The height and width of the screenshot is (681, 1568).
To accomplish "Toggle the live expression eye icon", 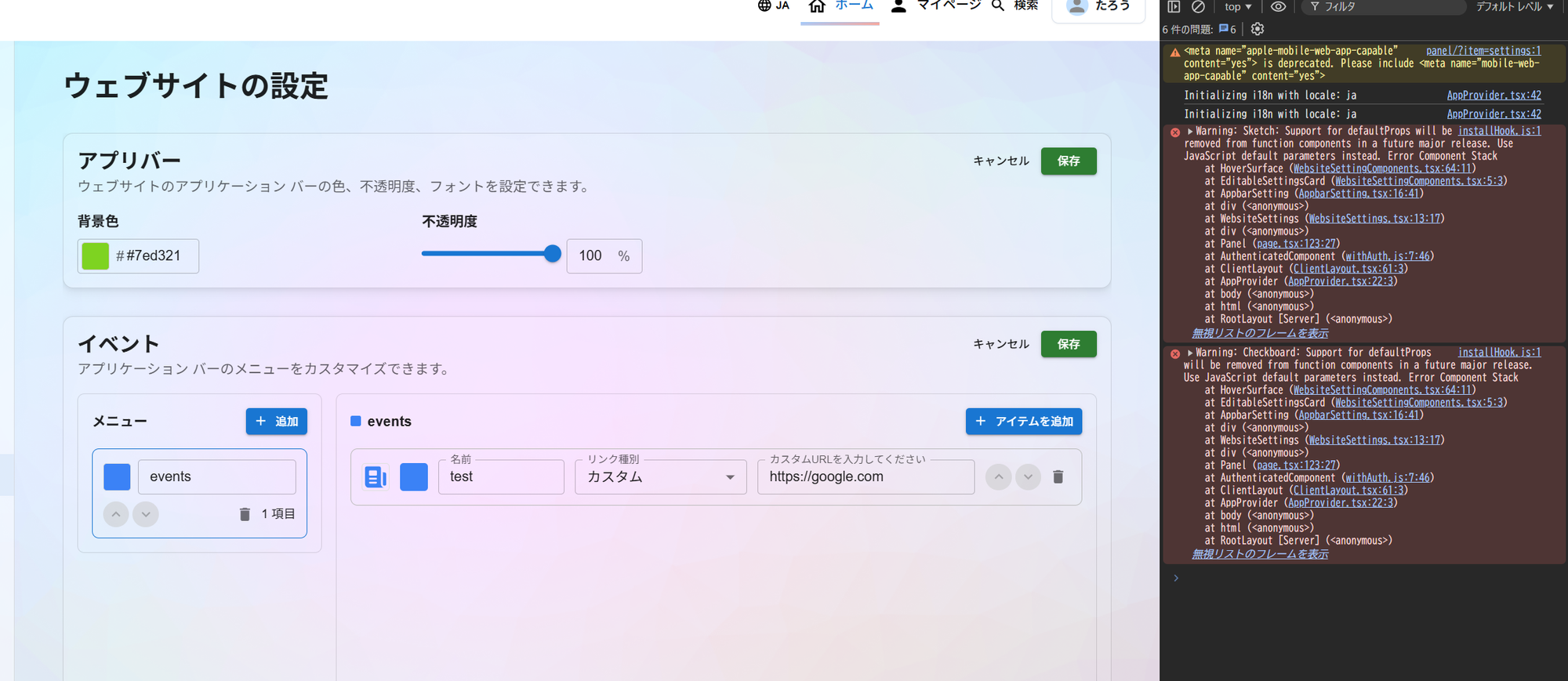I will tap(1278, 7).
